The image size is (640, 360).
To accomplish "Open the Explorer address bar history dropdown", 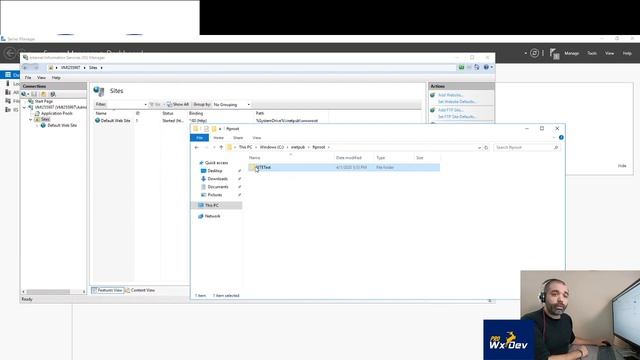I will click(x=479, y=147).
